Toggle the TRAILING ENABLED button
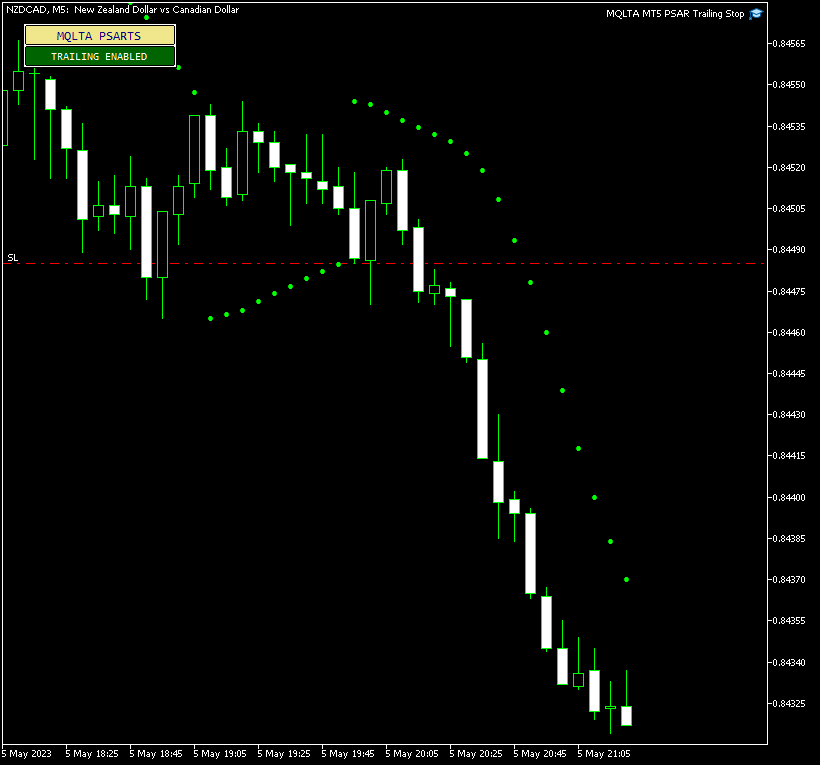Viewport: 820px width, 765px height. coord(100,56)
